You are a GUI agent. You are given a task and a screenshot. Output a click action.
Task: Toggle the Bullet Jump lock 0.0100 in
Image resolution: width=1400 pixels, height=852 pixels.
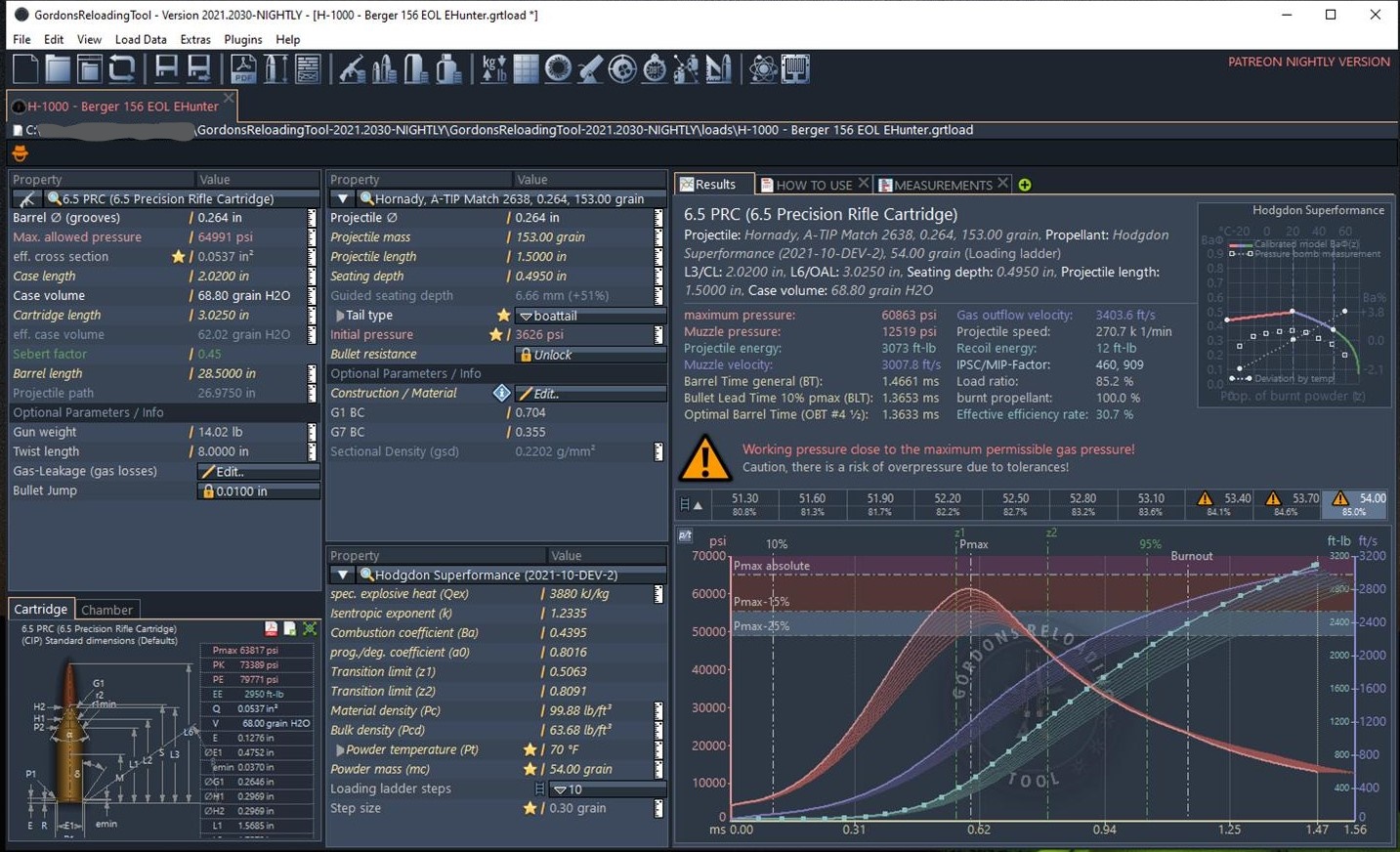(259, 491)
